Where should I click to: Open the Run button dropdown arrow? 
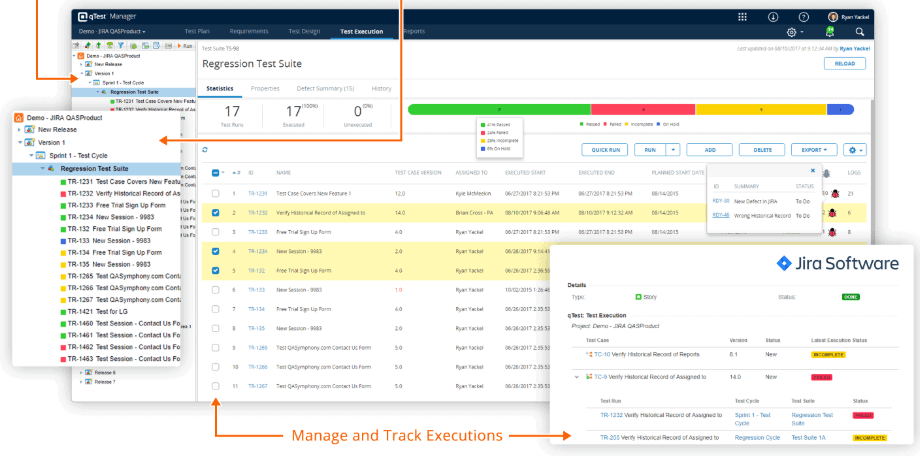pos(672,150)
